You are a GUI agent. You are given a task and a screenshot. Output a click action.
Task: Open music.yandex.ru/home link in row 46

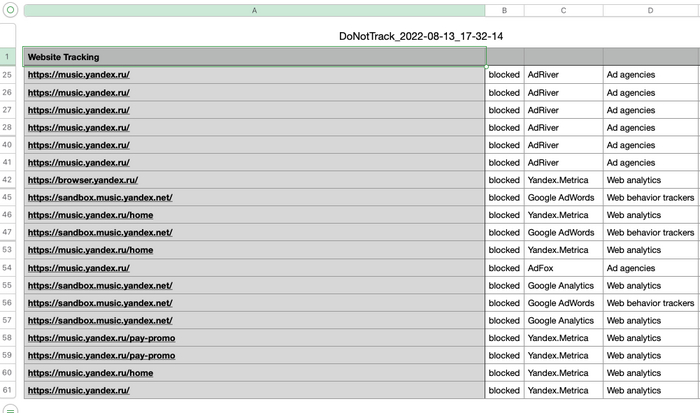click(90, 215)
